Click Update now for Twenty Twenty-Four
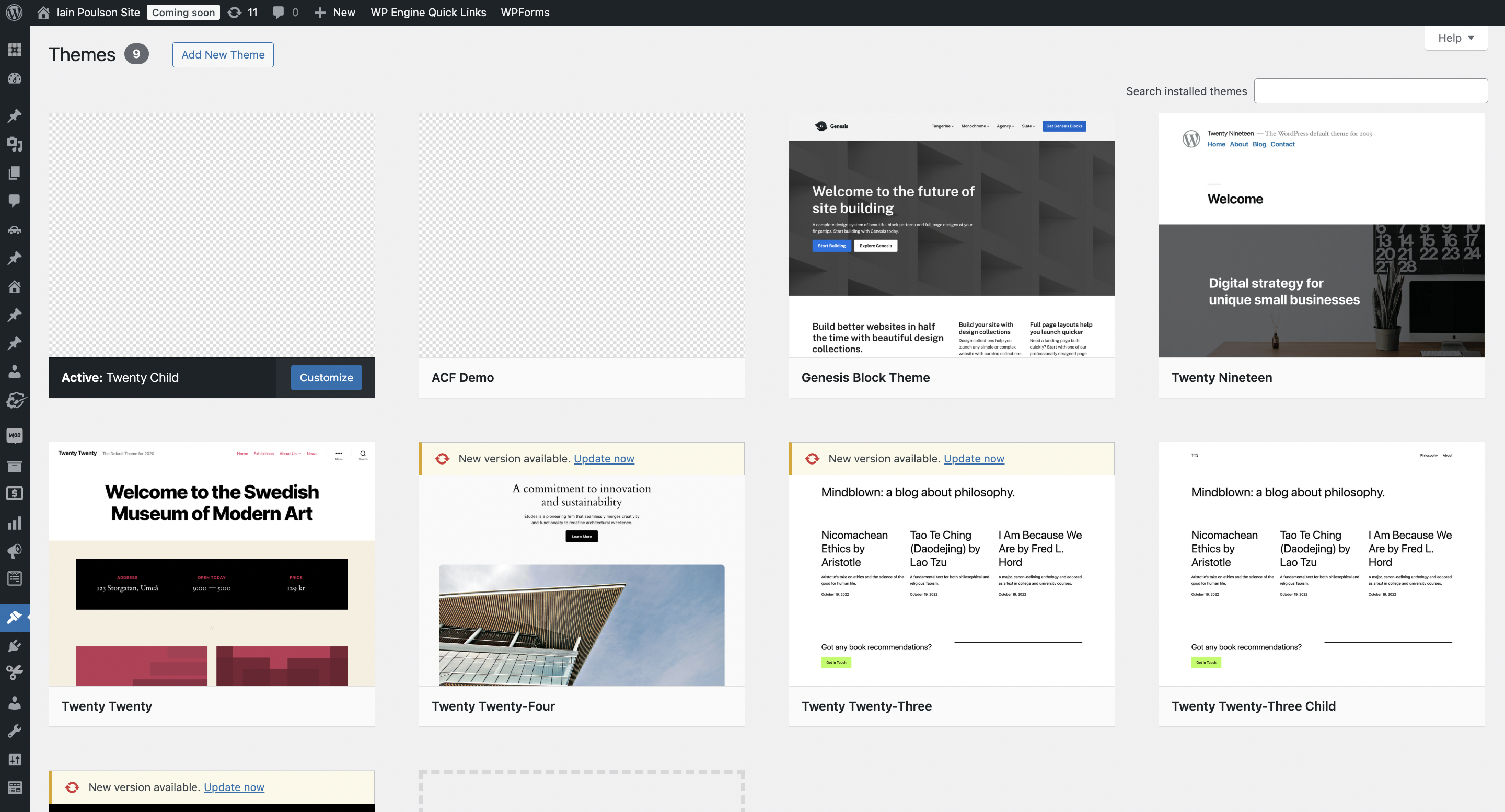 pyautogui.click(x=604, y=459)
